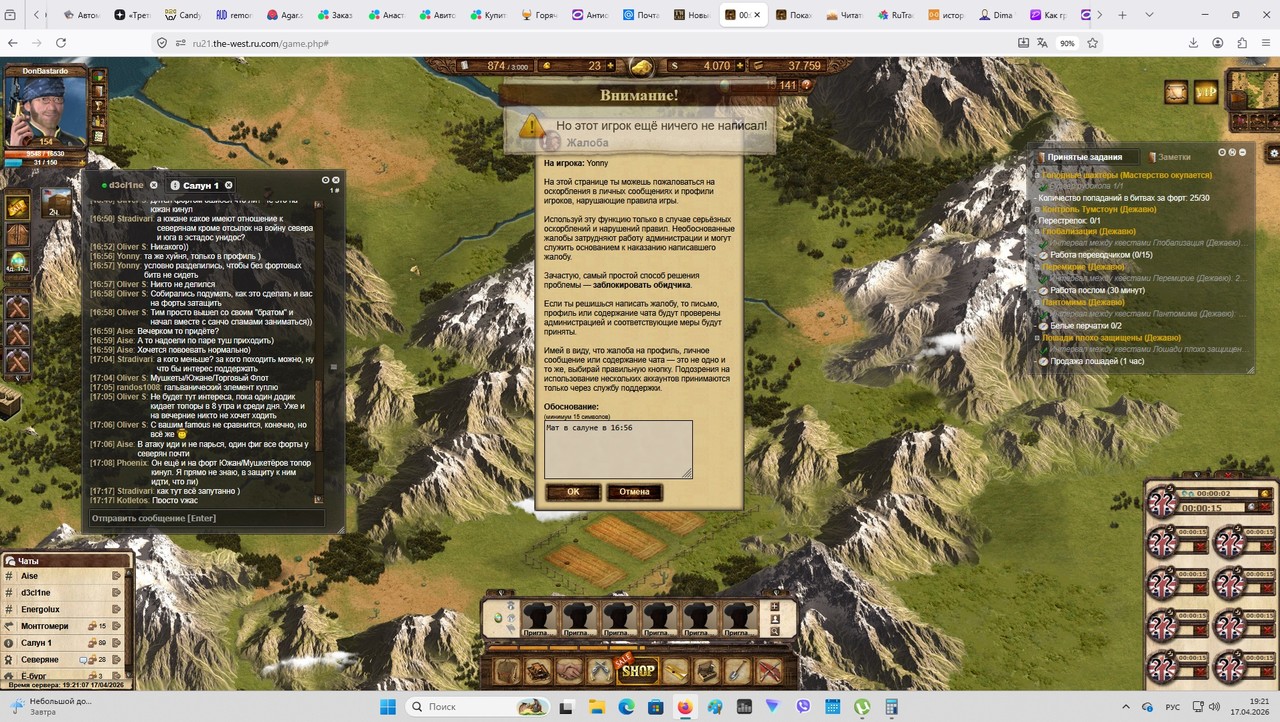Open Firefox from Windows taskbar
This screenshot has height=722, width=1280.
coord(685,707)
